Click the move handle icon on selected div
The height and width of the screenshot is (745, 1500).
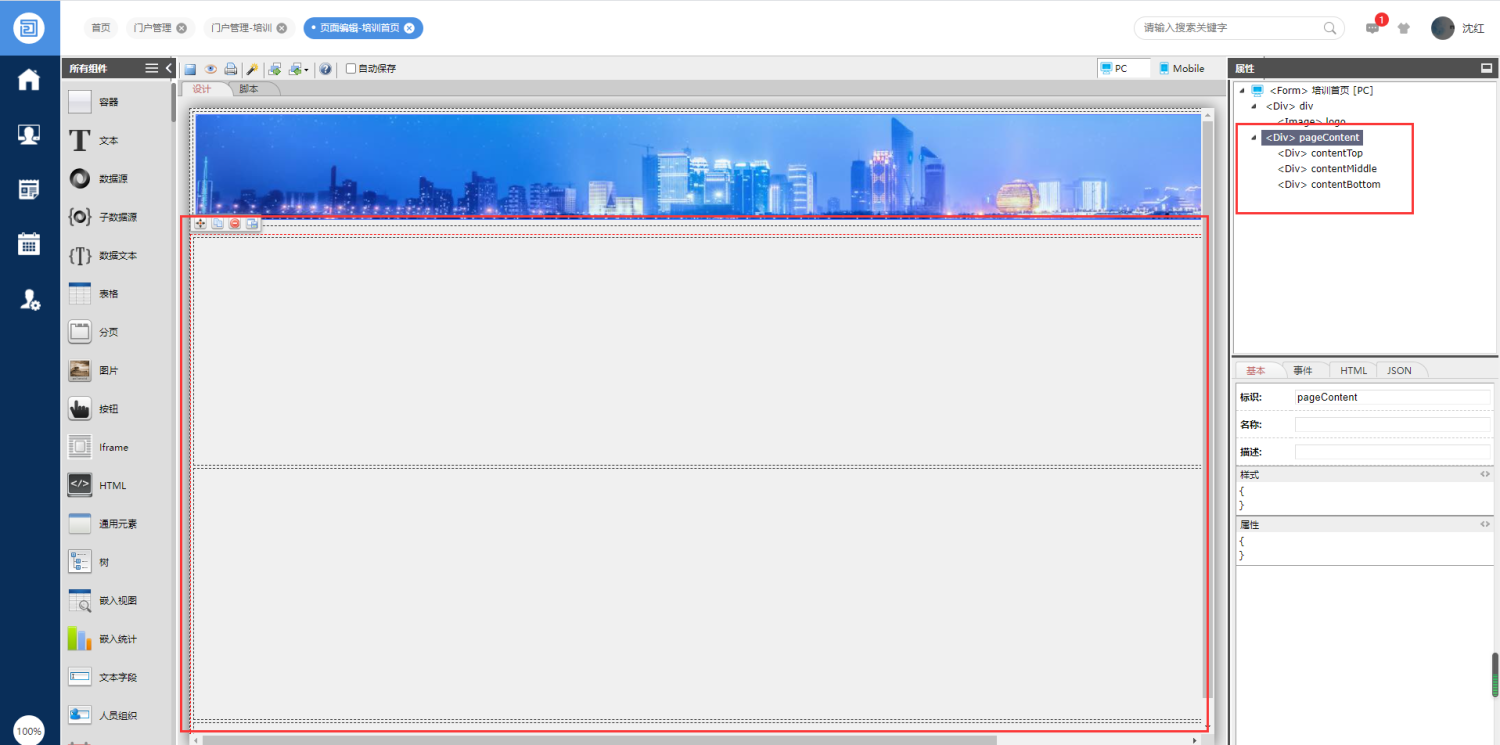[201, 224]
